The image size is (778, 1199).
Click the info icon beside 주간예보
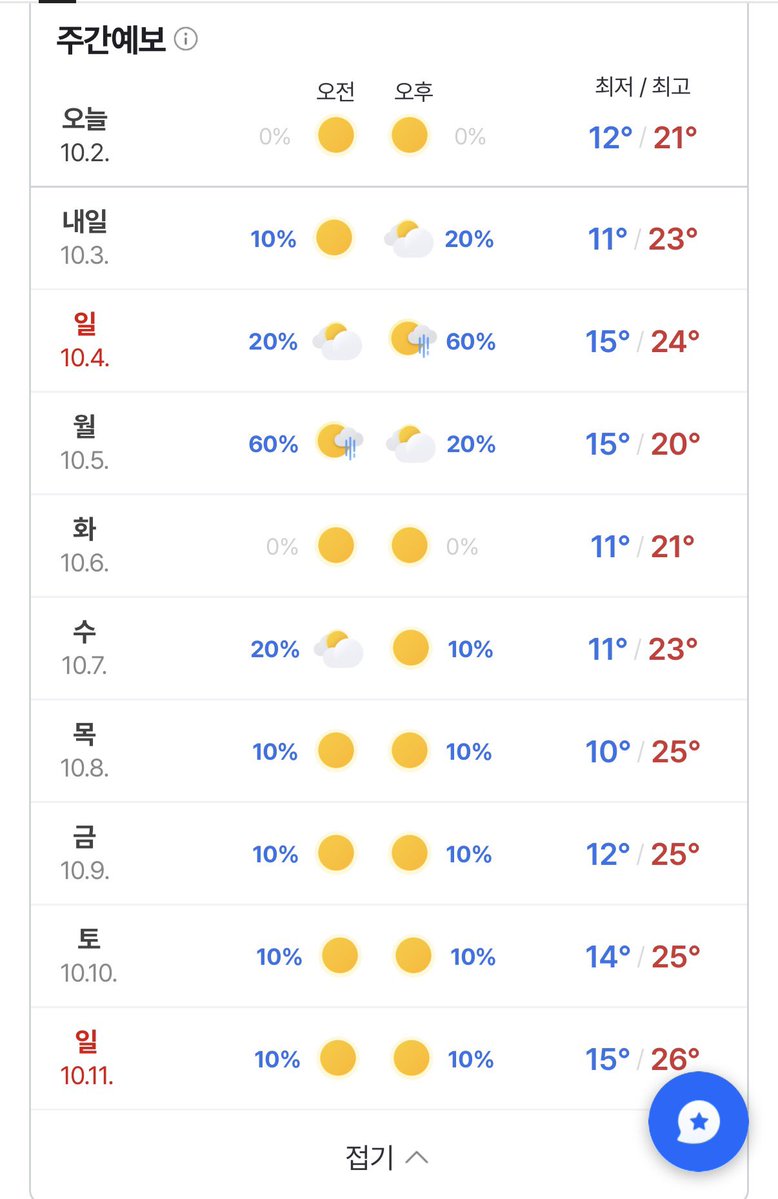pos(186,38)
